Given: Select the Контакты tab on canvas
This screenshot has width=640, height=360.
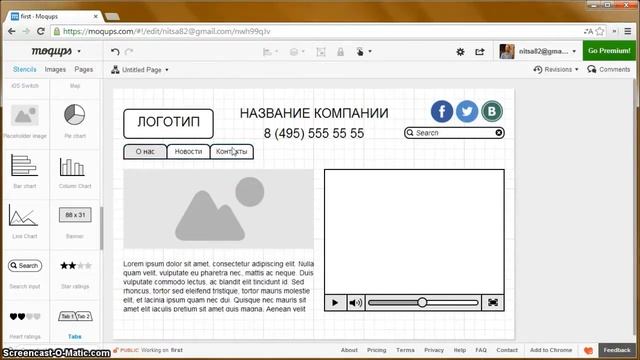Looking at the screenshot, I should point(231,151).
